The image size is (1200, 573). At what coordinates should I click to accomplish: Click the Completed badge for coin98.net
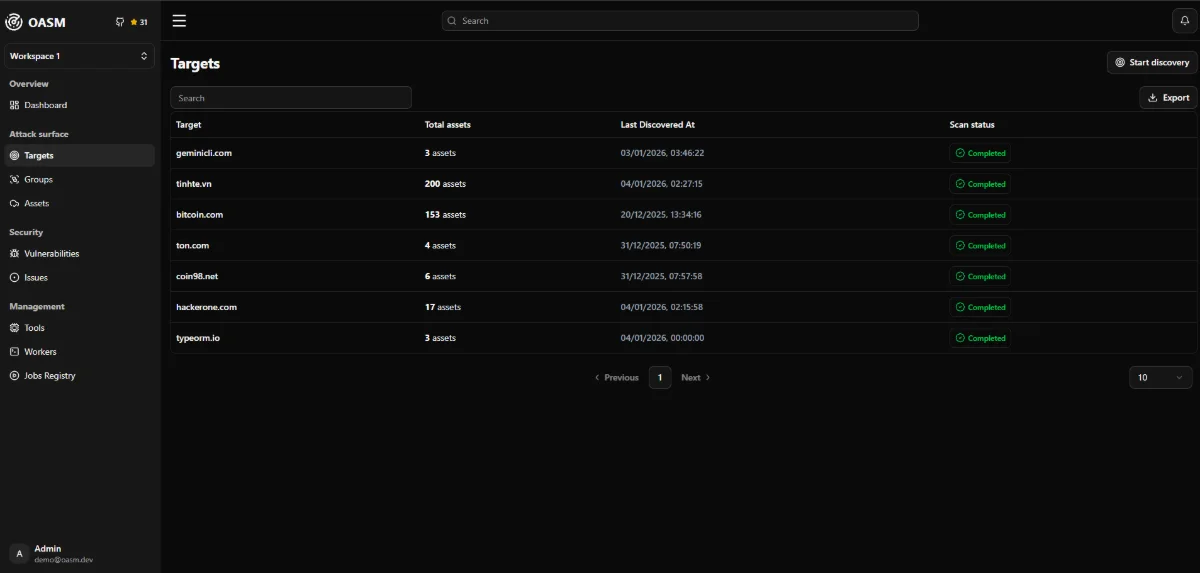(980, 276)
